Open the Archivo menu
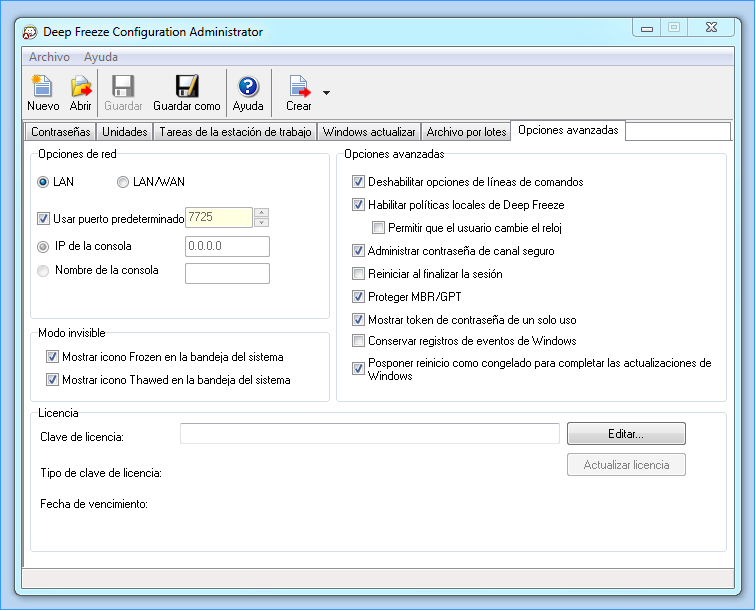Screen dimensions: 756x611 [x=49, y=57]
